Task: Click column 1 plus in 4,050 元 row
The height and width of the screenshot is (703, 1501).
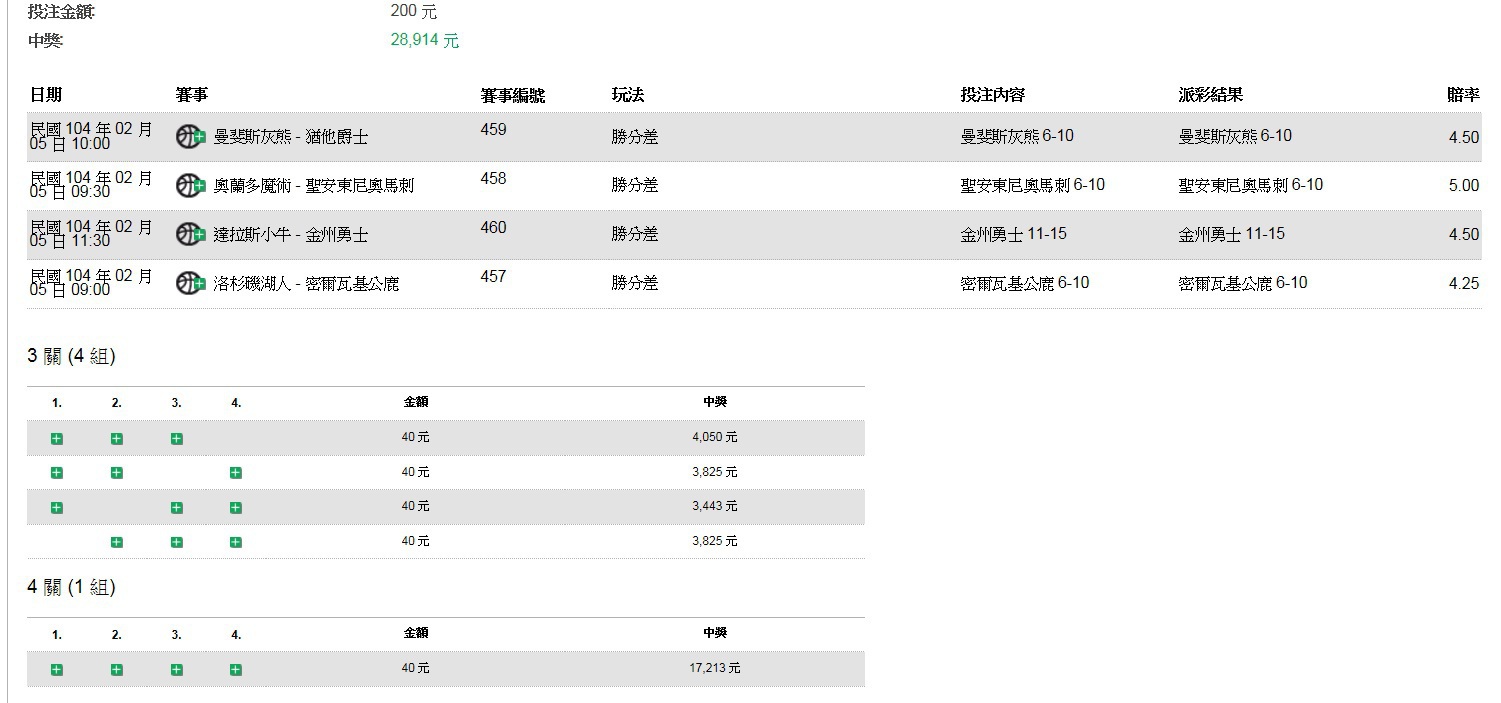Action: click(x=57, y=438)
